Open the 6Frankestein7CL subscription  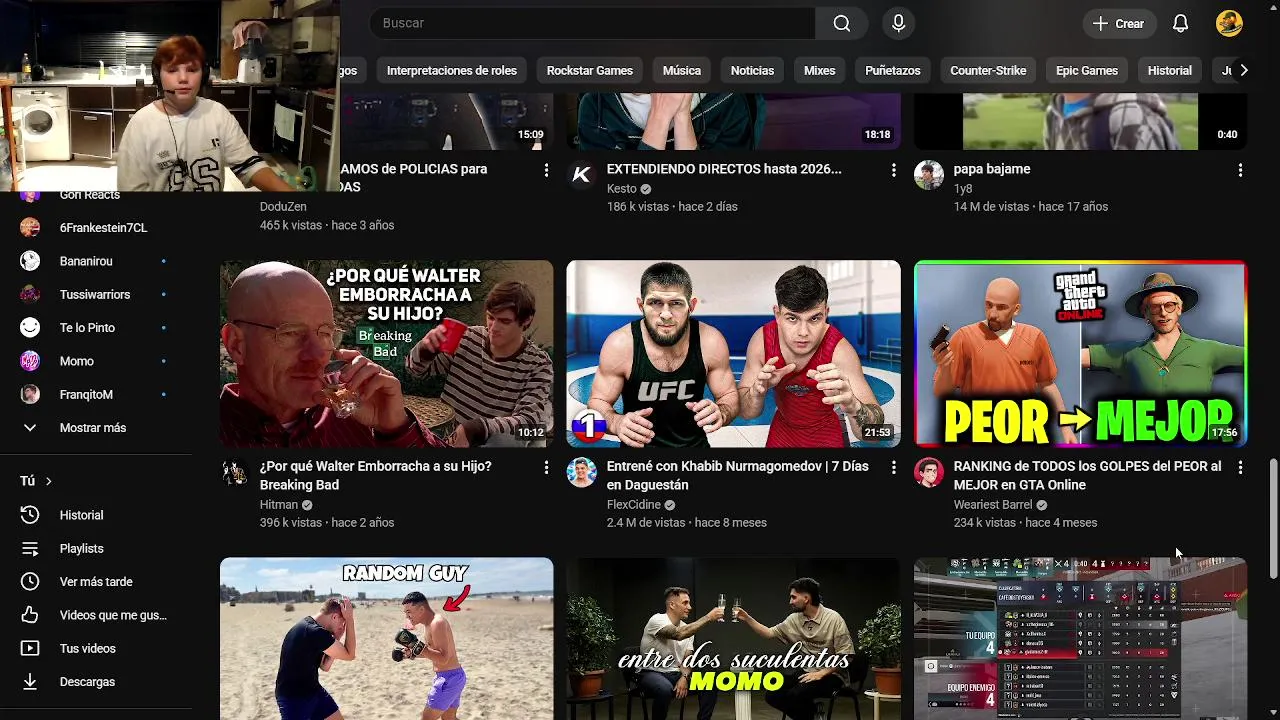[98, 228]
